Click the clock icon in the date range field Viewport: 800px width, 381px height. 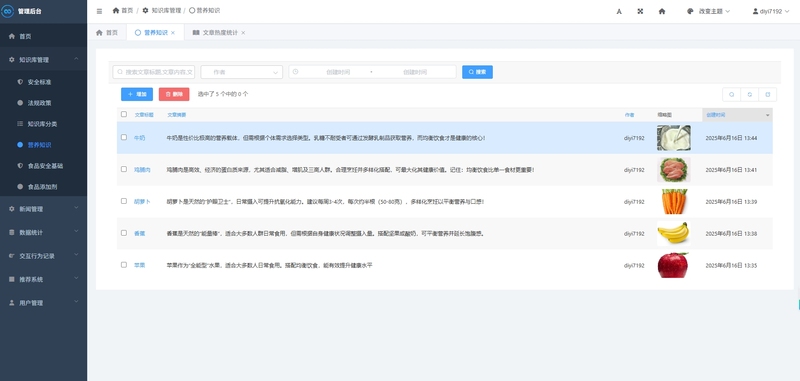[295, 72]
